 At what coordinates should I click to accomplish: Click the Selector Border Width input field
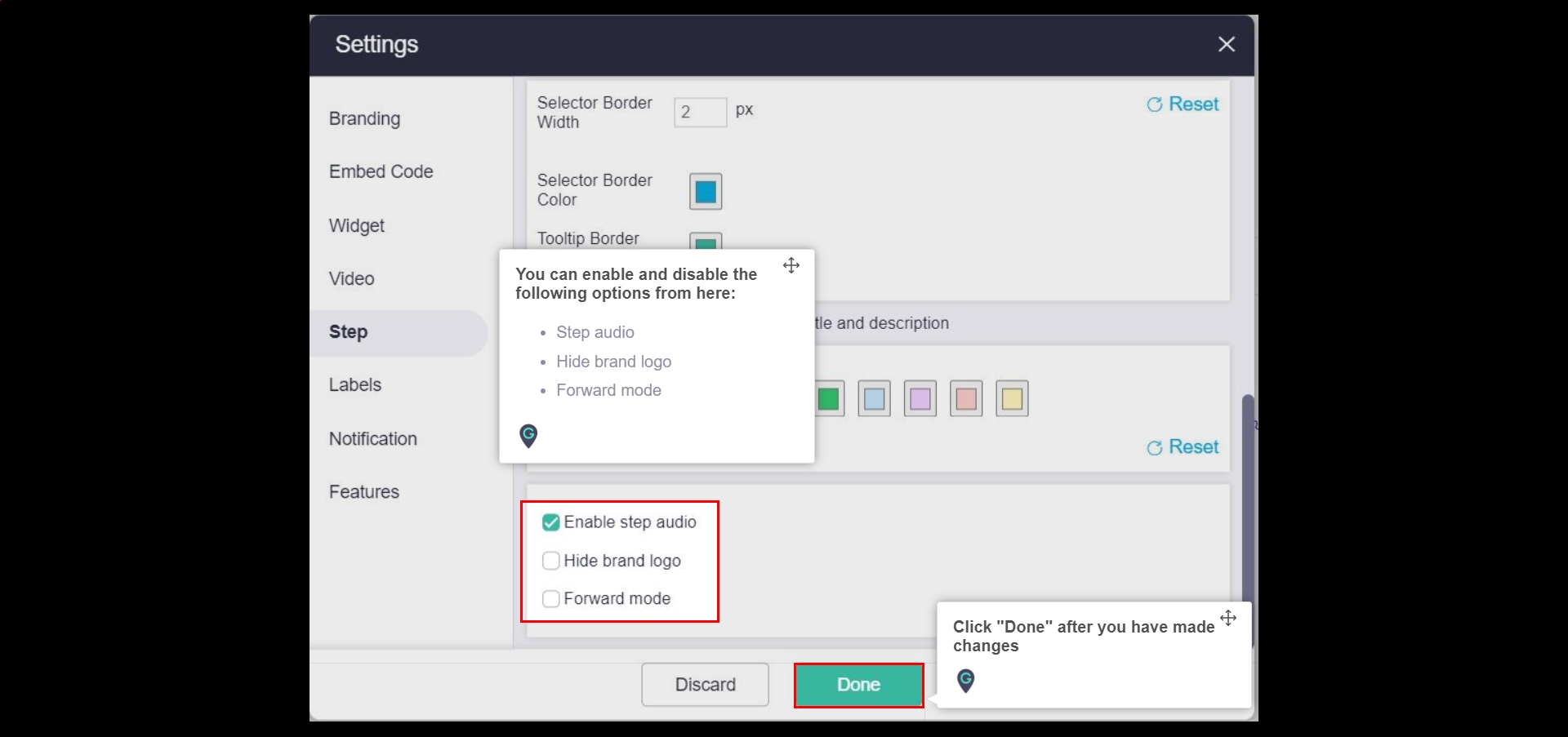point(700,112)
